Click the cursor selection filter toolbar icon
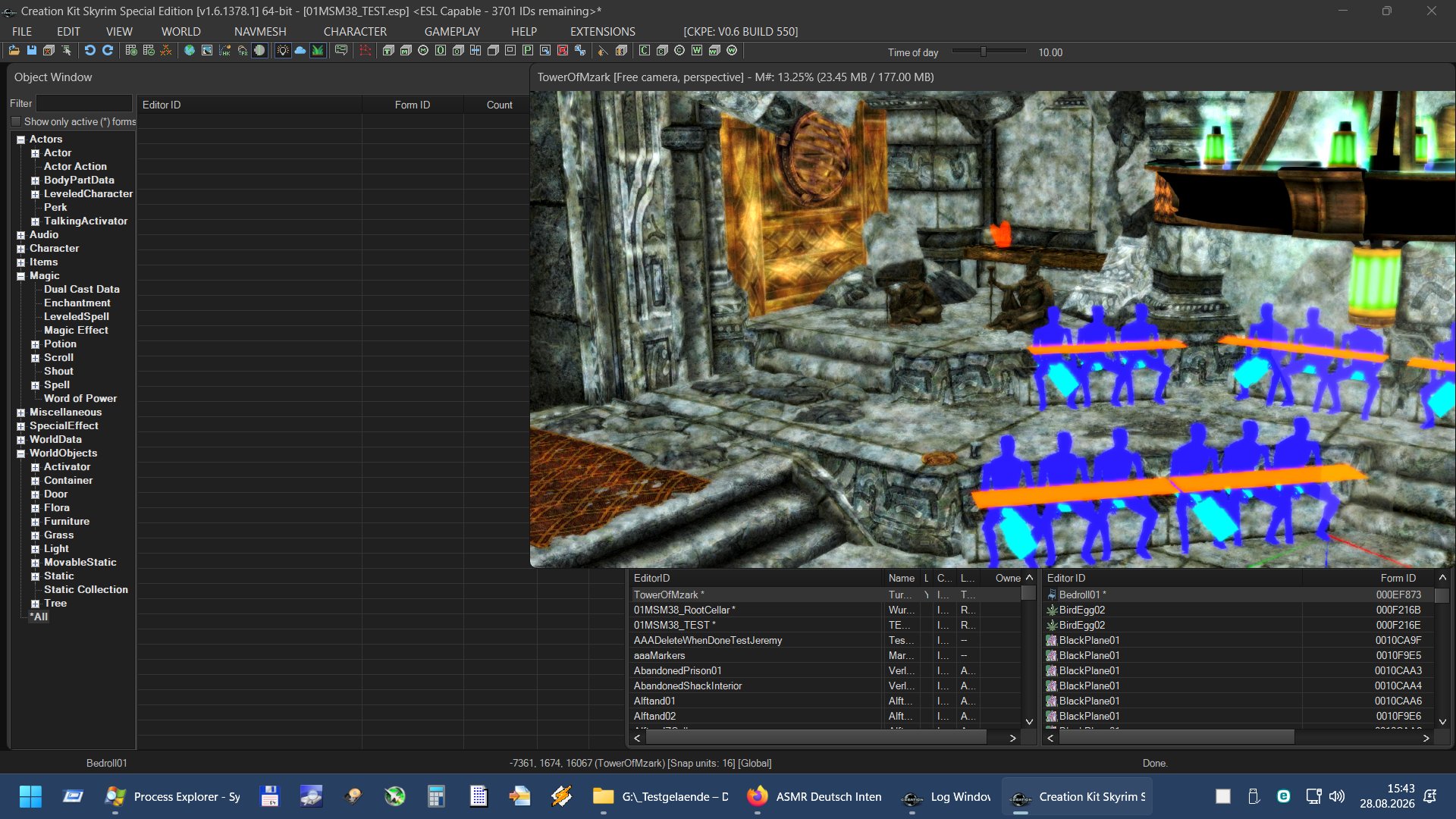 click(x=67, y=51)
